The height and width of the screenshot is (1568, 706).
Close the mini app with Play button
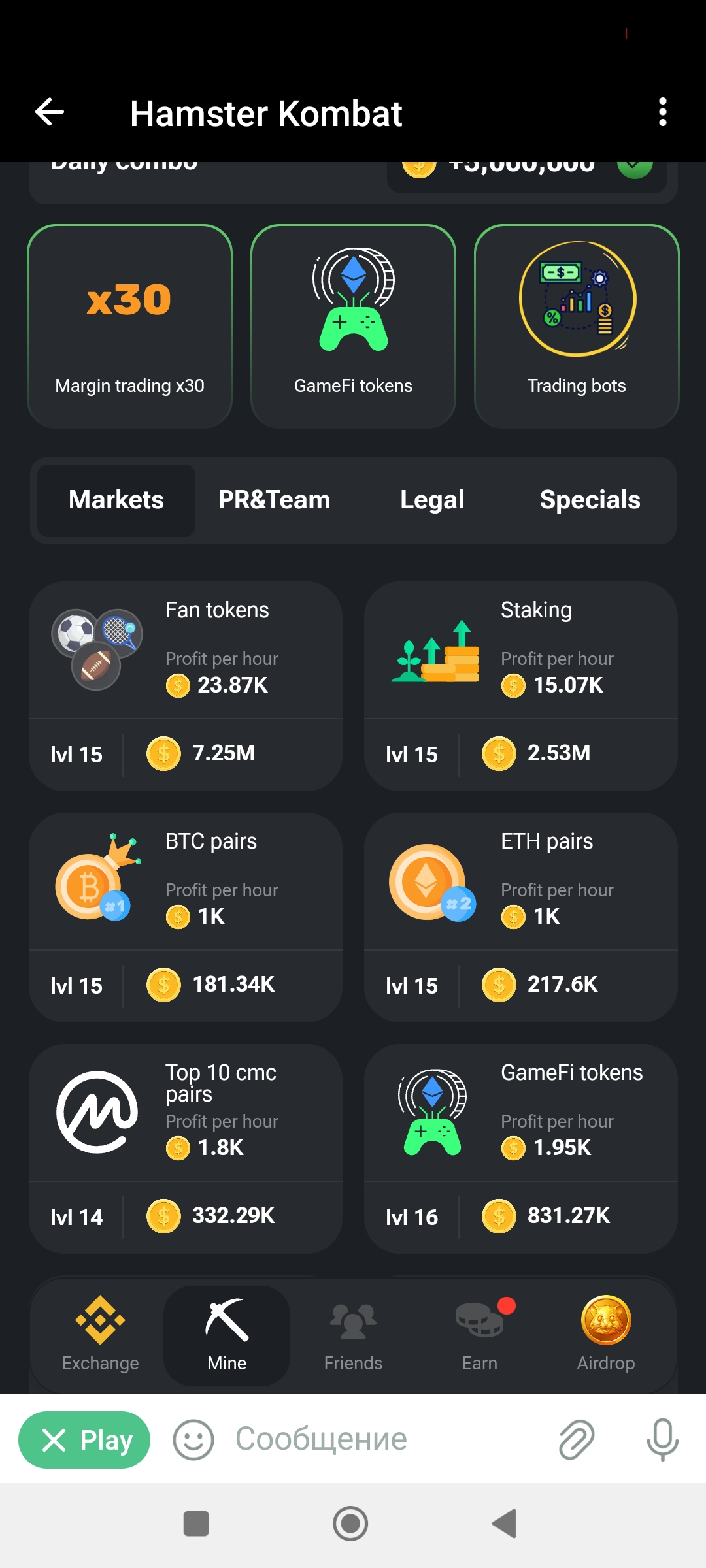point(84,1440)
